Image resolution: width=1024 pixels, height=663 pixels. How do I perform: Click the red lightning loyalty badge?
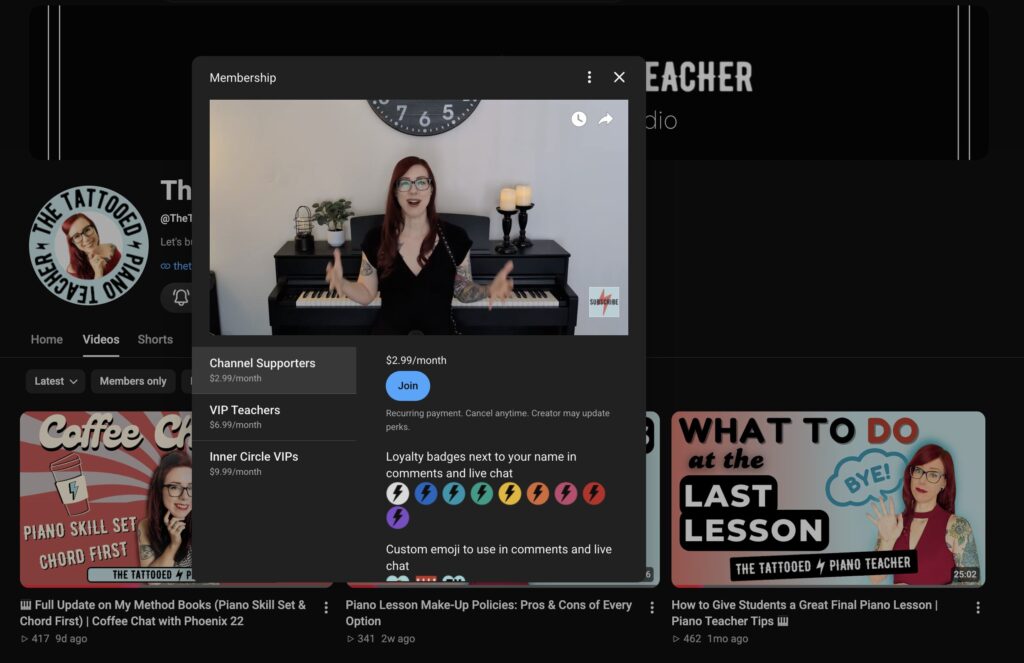tap(594, 493)
